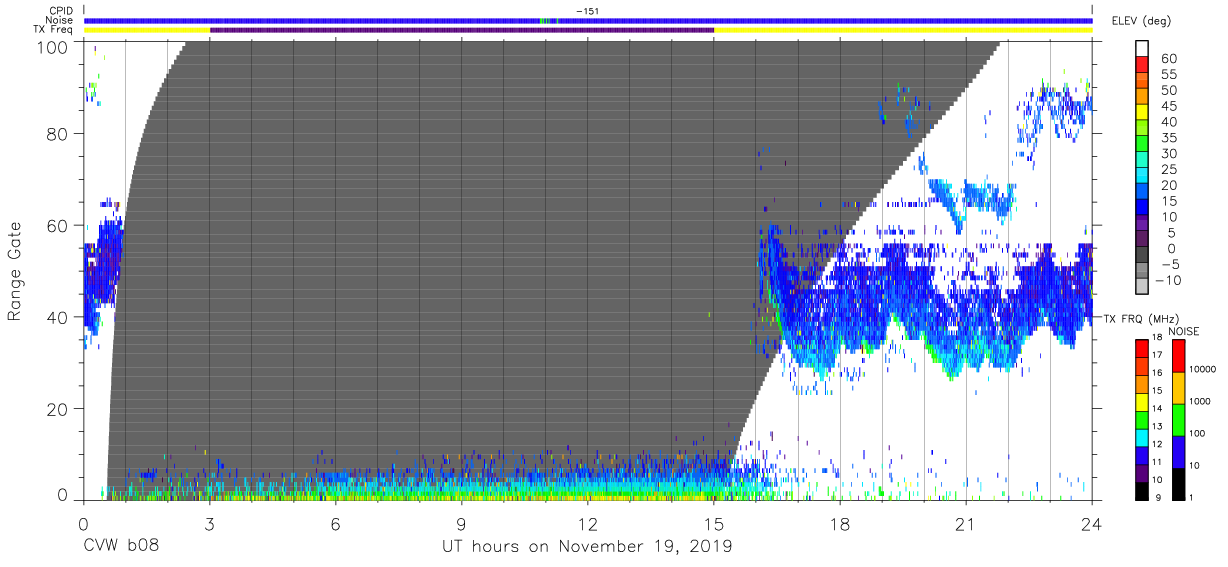
Task: Click the 'Range Gate' y-axis title
Action: [x=15, y=271]
